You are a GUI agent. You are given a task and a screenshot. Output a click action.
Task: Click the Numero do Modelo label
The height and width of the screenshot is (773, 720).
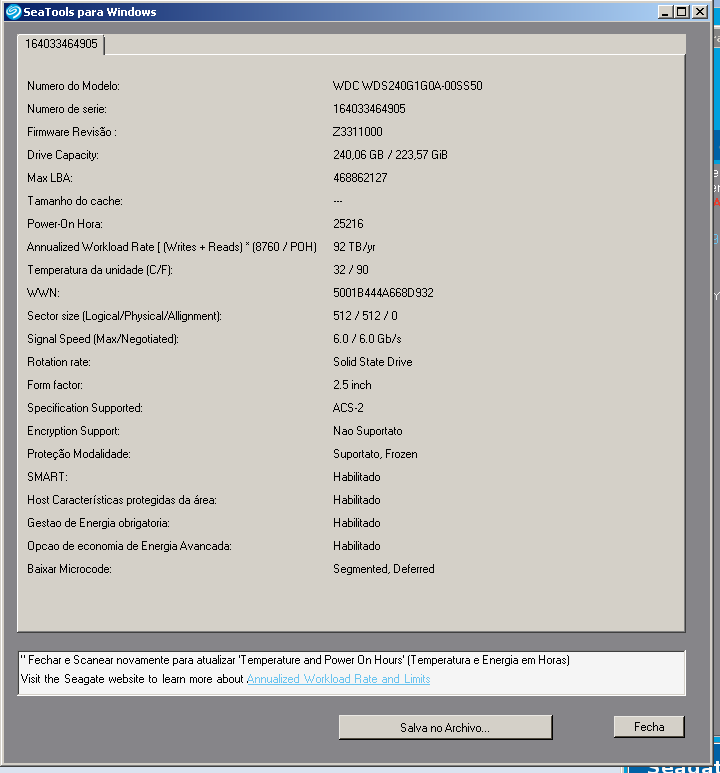[x=73, y=86]
